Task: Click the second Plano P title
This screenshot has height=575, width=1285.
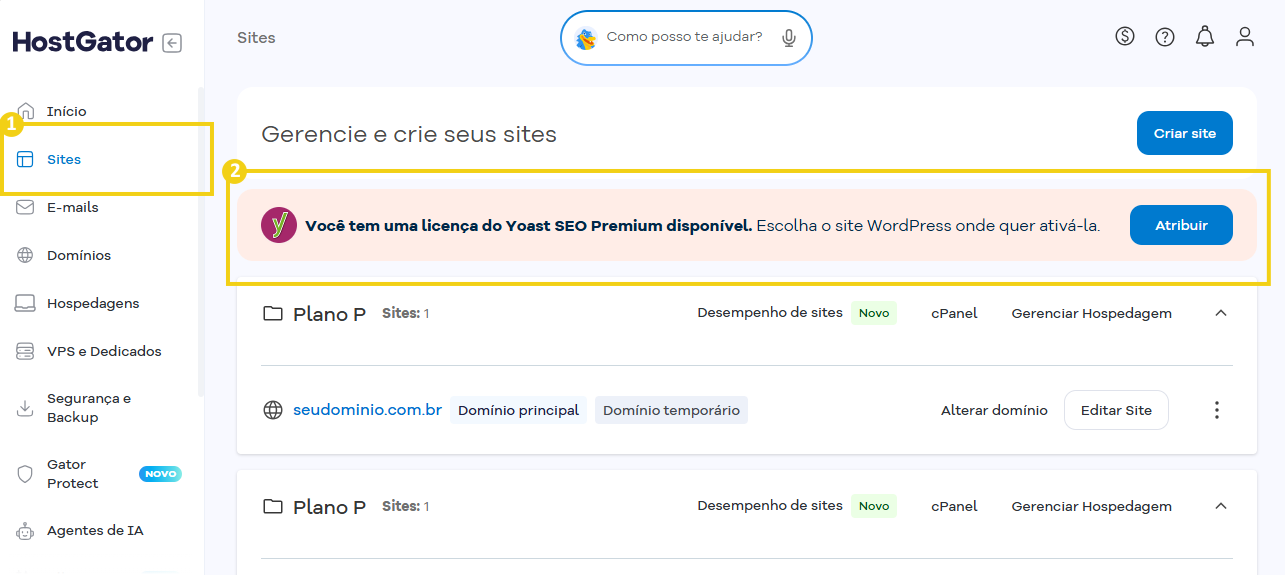Action: click(329, 507)
